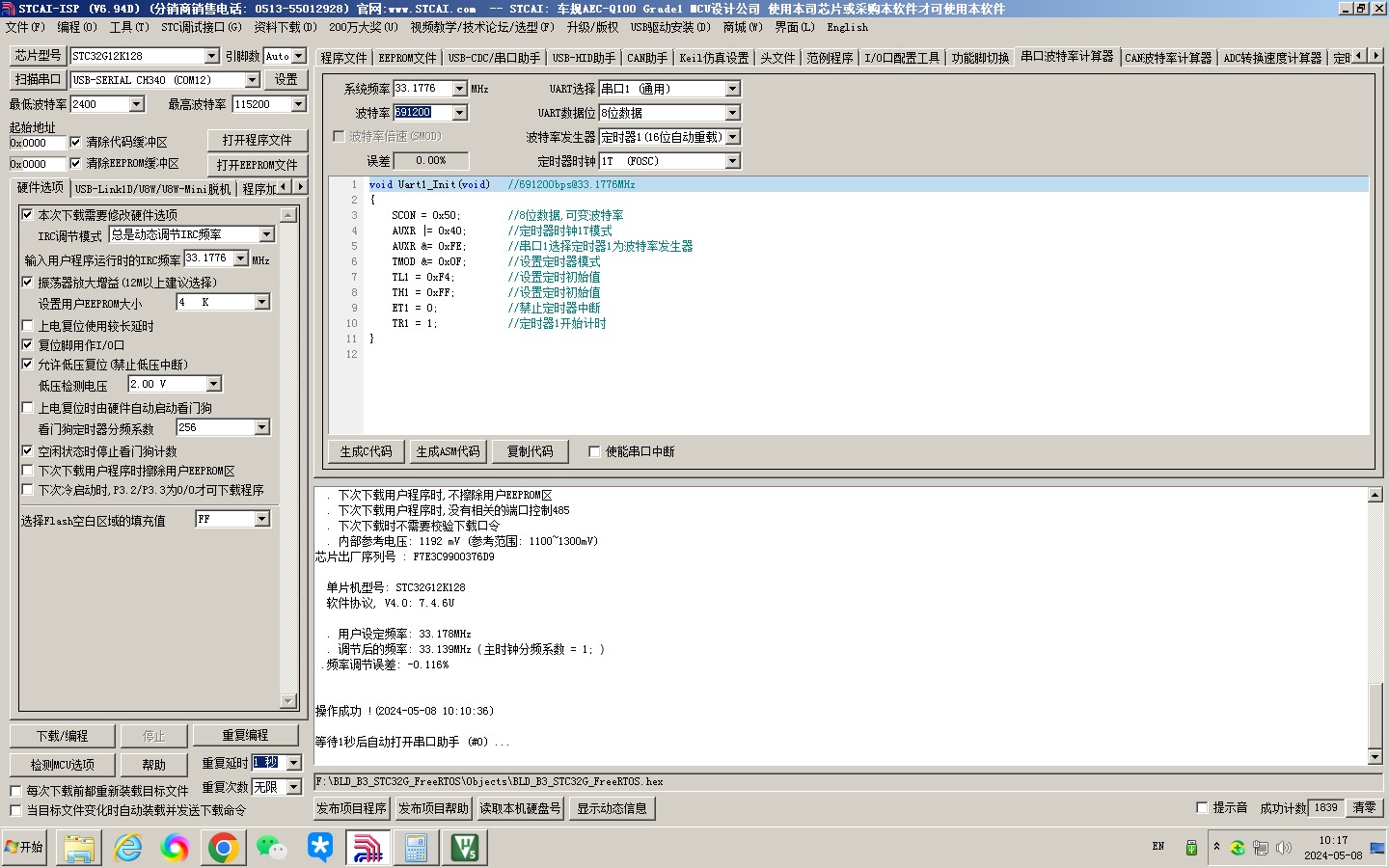Click 下载/编程 button
Viewport: 1389px width, 868px height.
[63, 736]
